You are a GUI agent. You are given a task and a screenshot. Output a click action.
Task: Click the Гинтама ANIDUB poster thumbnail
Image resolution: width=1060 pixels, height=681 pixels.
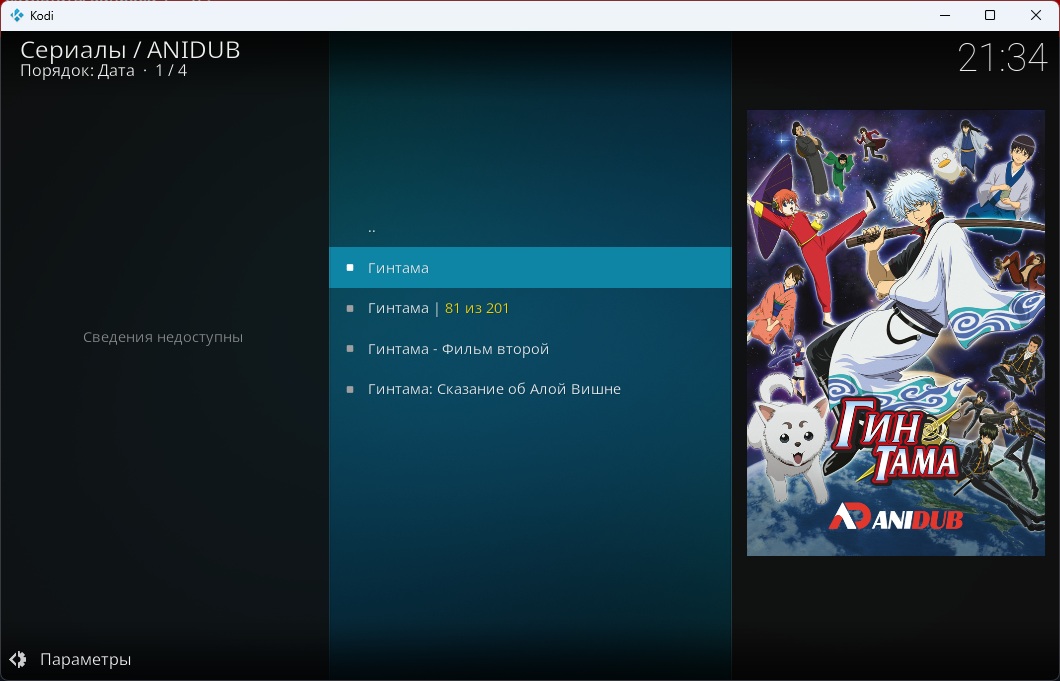[x=896, y=333]
